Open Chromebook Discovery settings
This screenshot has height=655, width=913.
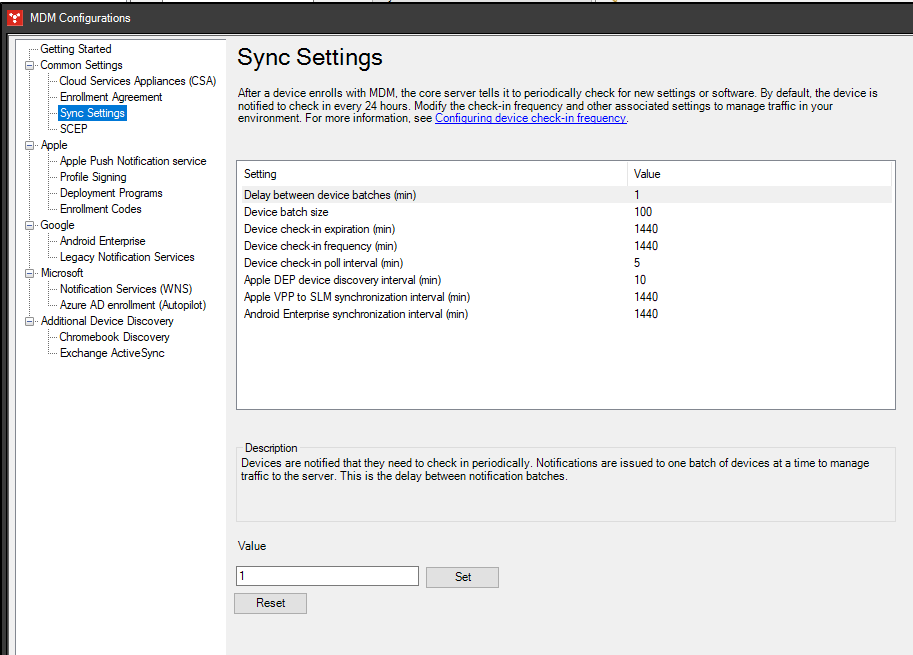pos(114,337)
